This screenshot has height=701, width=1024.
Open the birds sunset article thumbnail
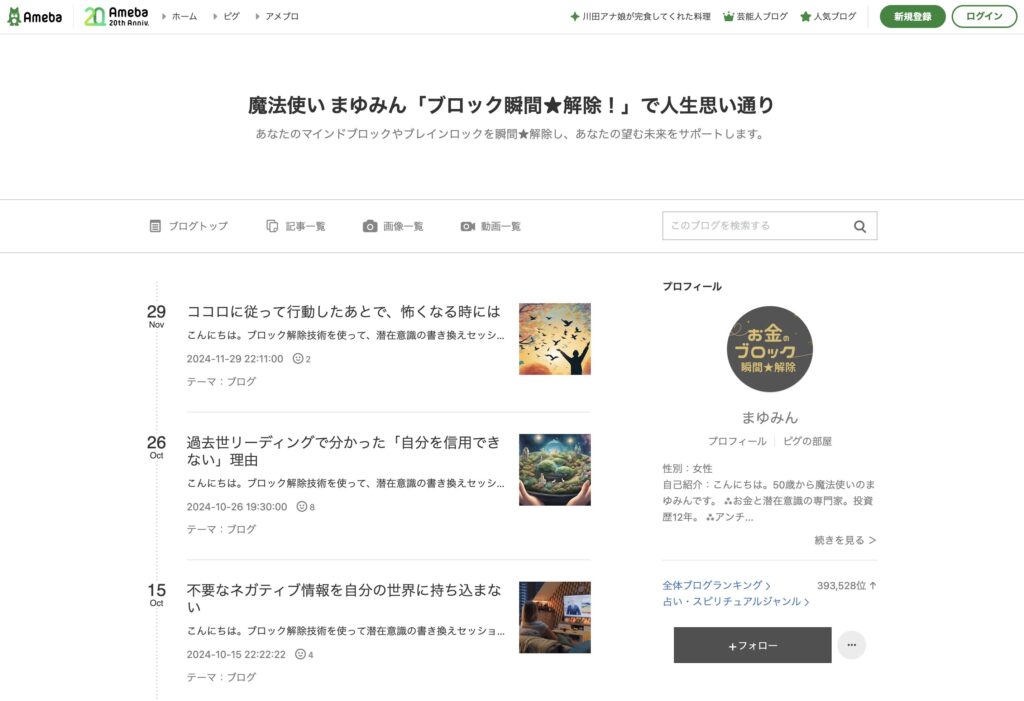554,339
